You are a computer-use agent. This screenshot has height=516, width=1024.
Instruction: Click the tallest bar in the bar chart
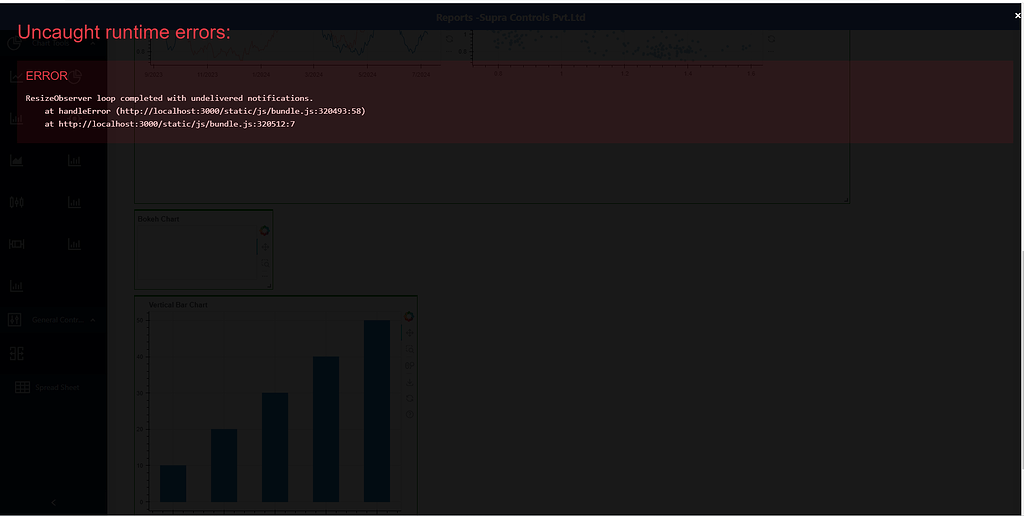[x=376, y=410]
